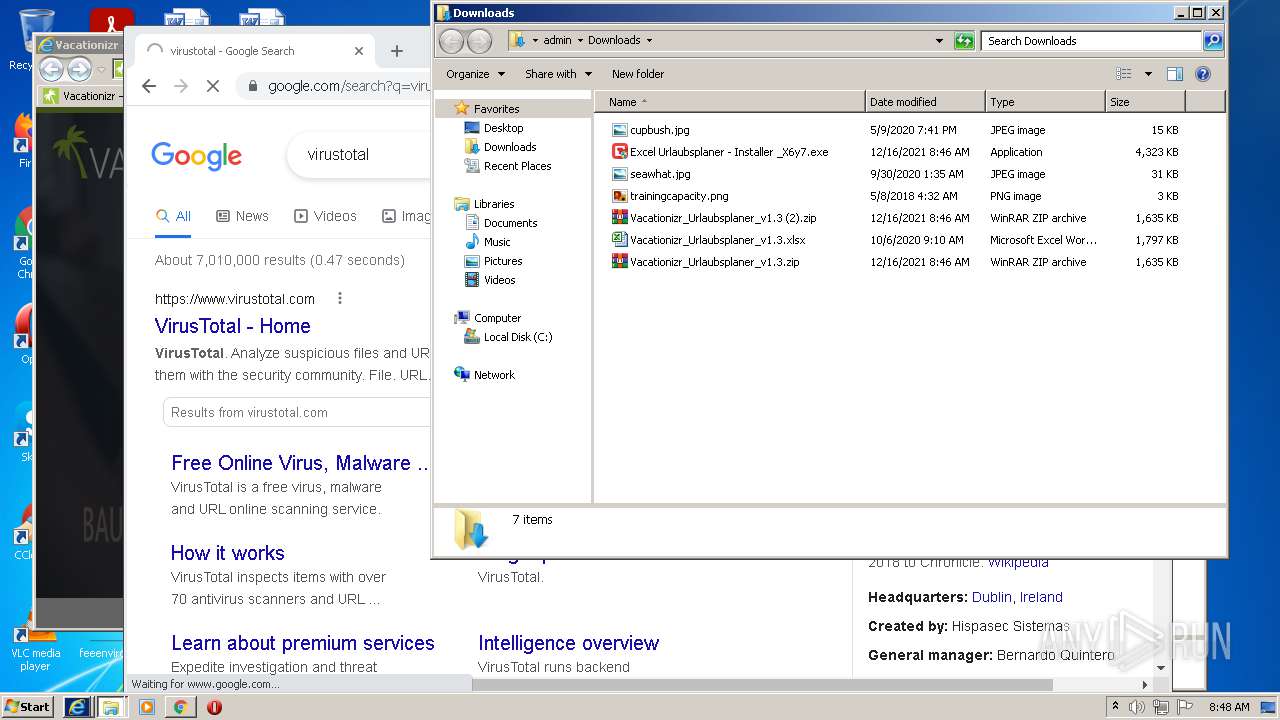Open Windows Explorer taskbar button
1280x720 pixels.
coord(111,707)
